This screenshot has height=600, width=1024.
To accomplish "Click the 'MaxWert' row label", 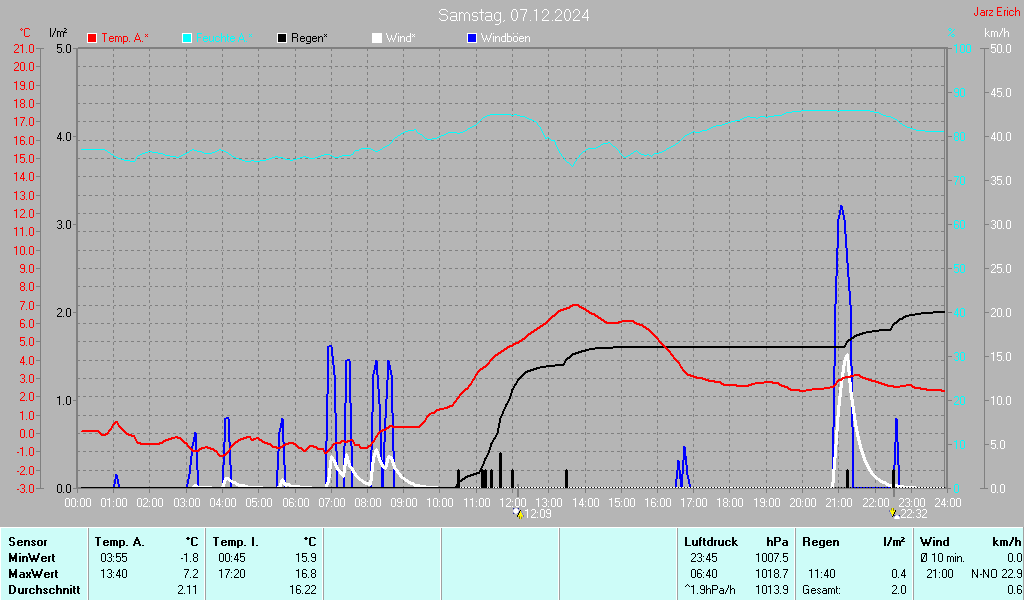I will (33, 574).
